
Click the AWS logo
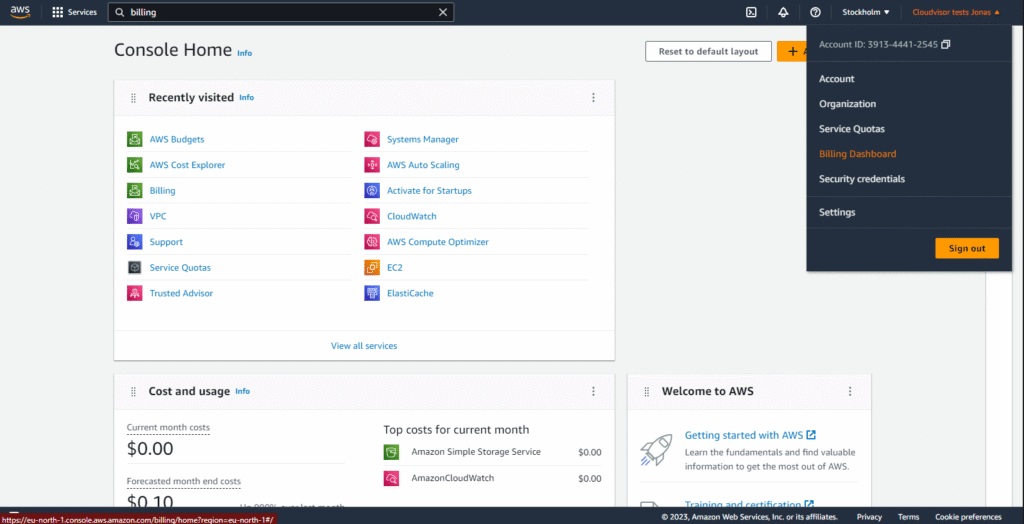(20, 12)
